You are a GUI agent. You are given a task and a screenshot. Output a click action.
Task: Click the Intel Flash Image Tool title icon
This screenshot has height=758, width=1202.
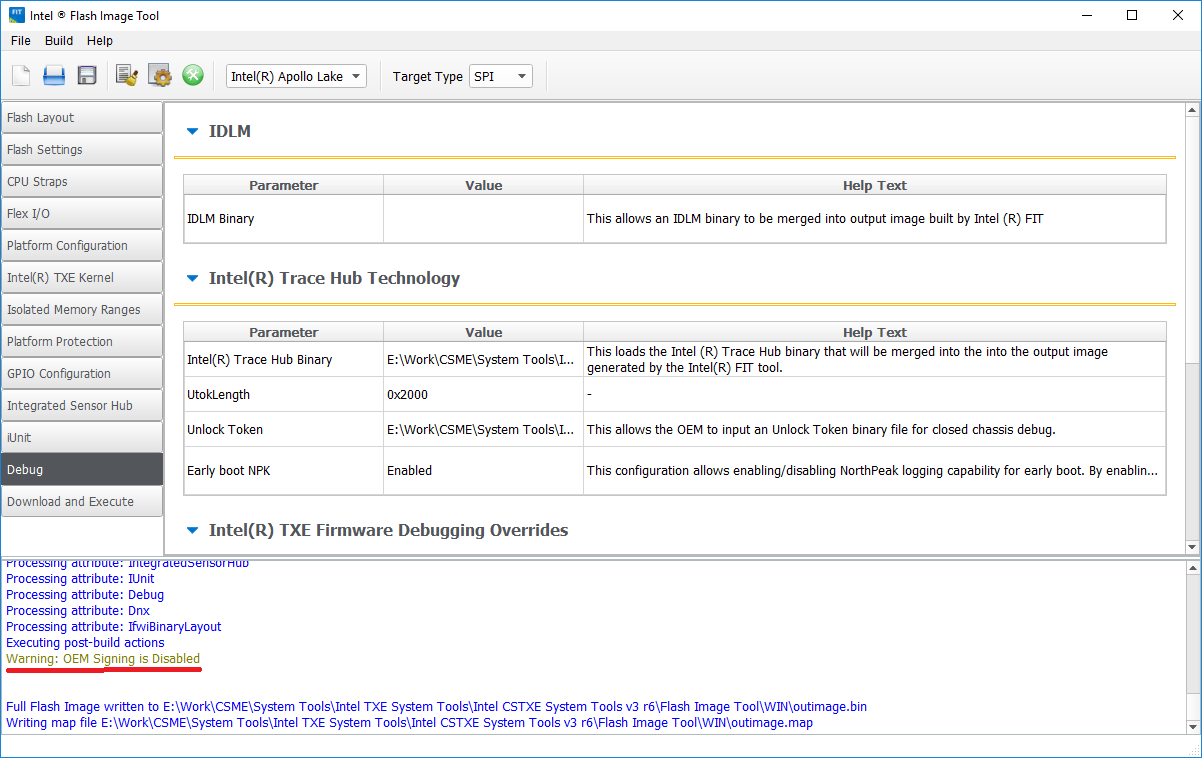click(16, 15)
